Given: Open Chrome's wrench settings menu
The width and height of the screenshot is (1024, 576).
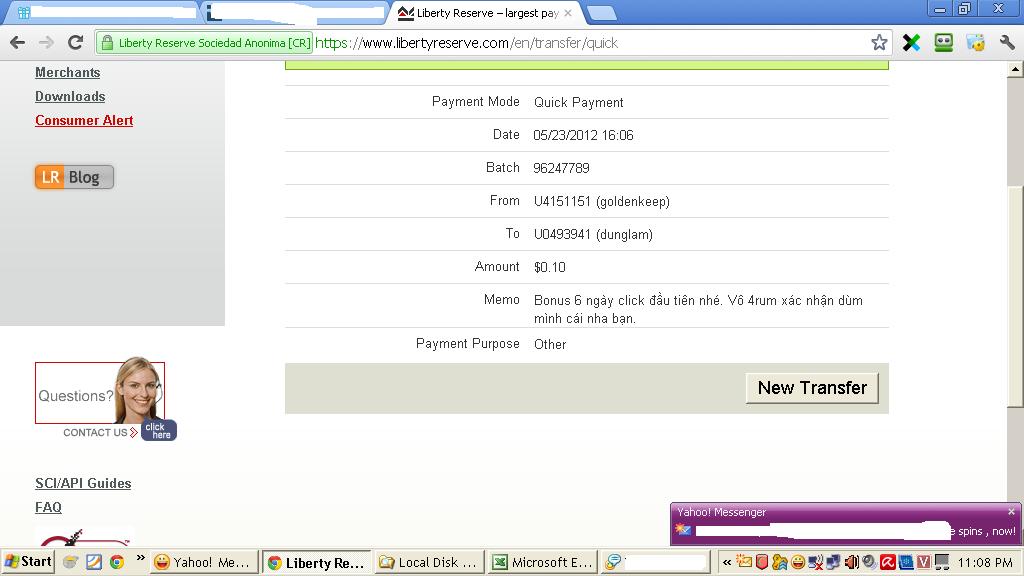Looking at the screenshot, I should point(1007,43).
